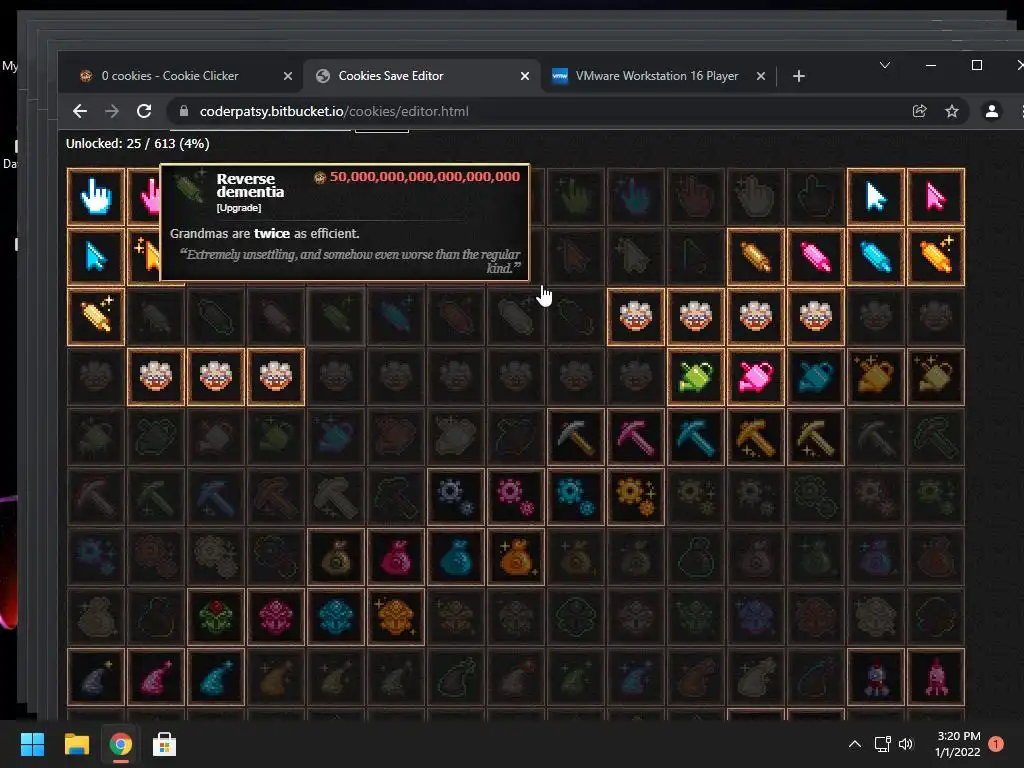
Task: Select the green temple idol upgrade
Action: tap(216, 617)
